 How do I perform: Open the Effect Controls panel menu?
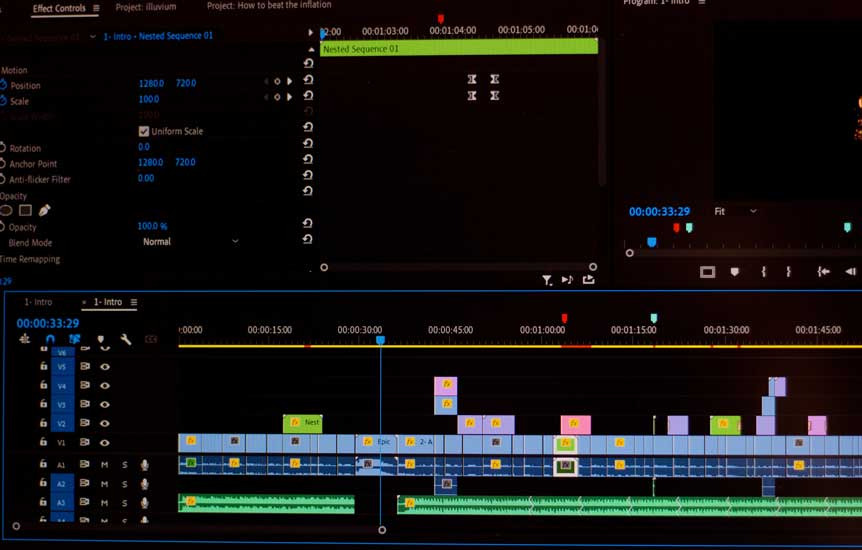tap(96, 8)
